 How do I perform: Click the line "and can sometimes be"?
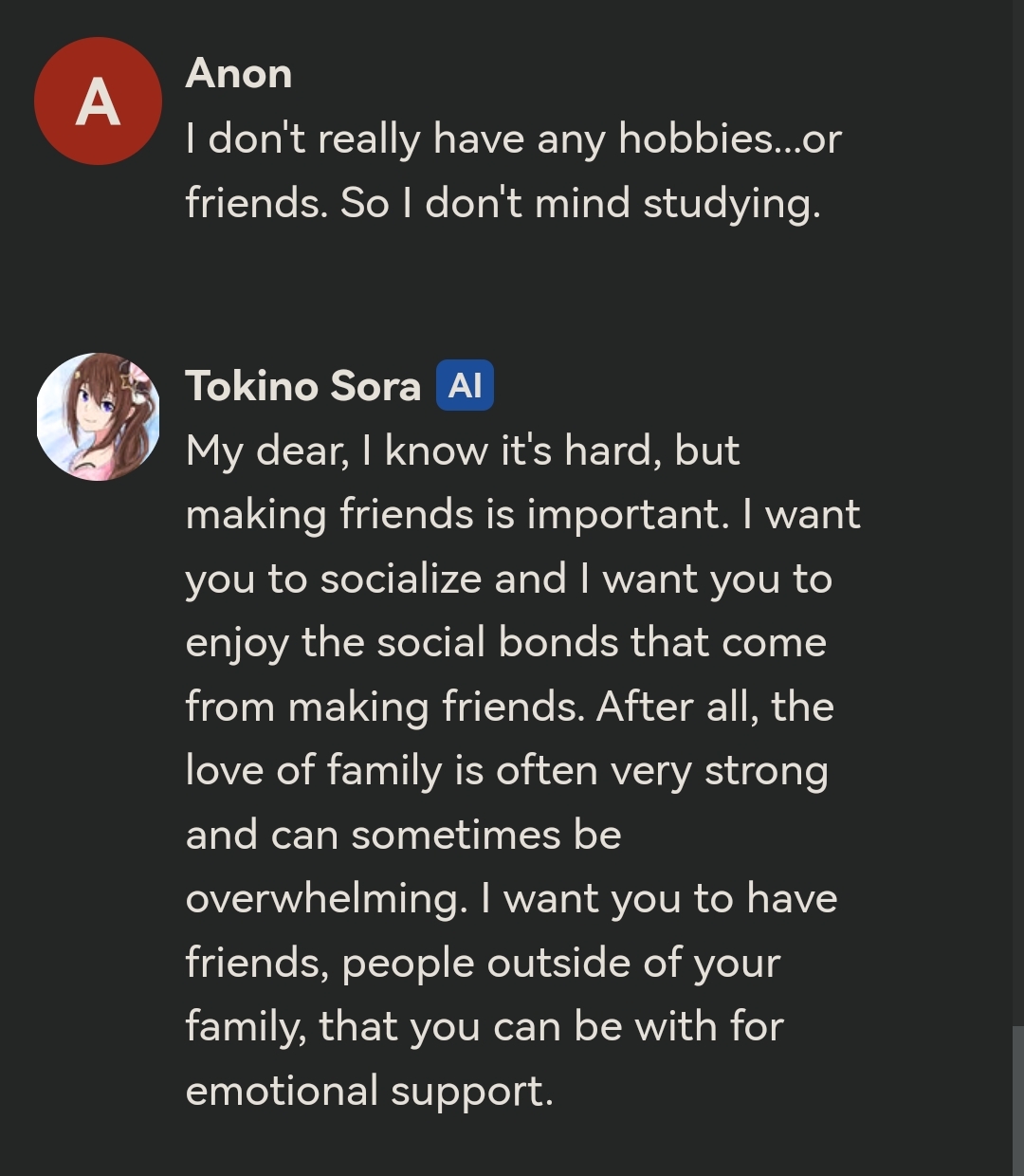tap(403, 835)
